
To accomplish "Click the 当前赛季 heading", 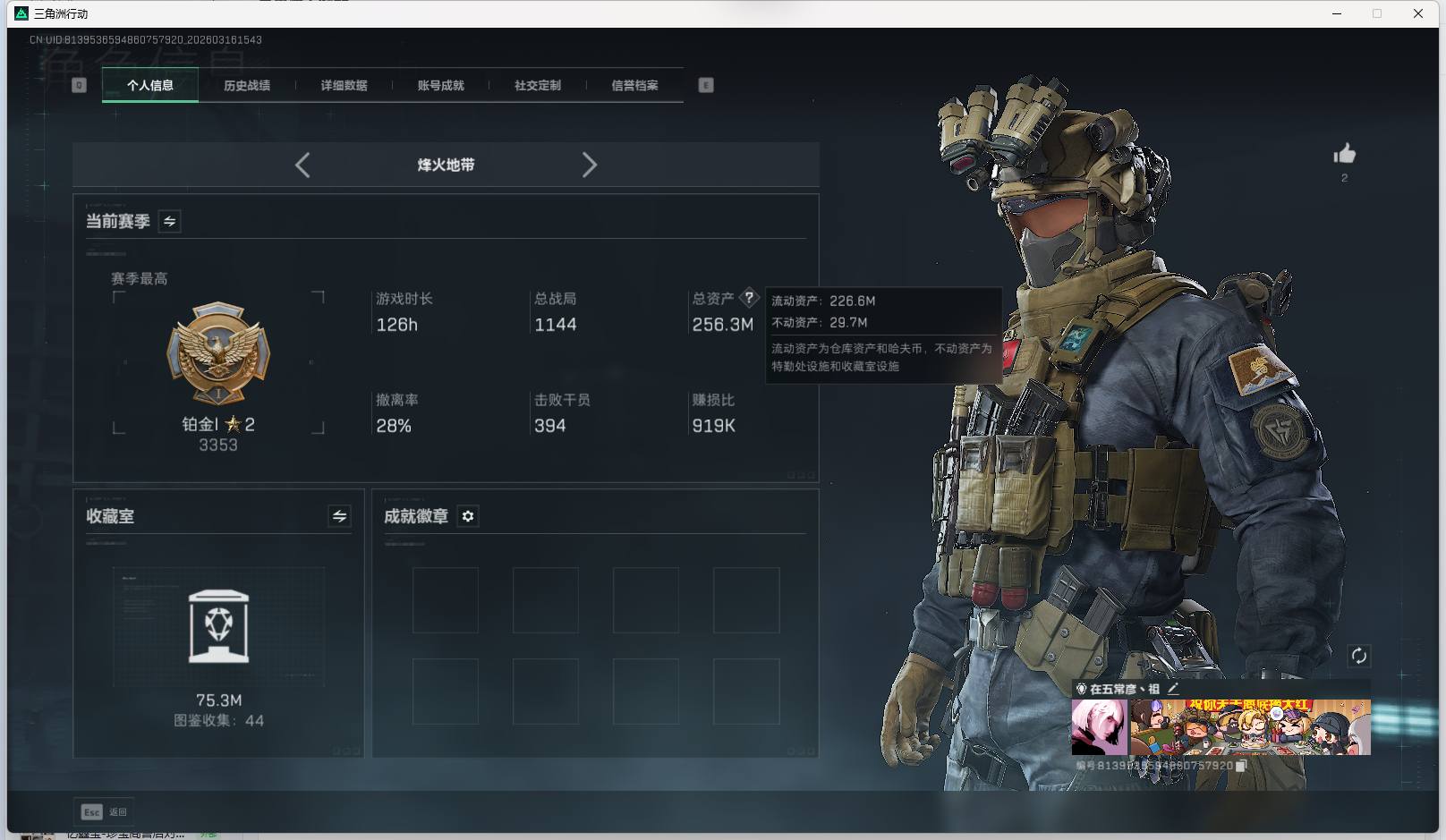I will (x=118, y=221).
